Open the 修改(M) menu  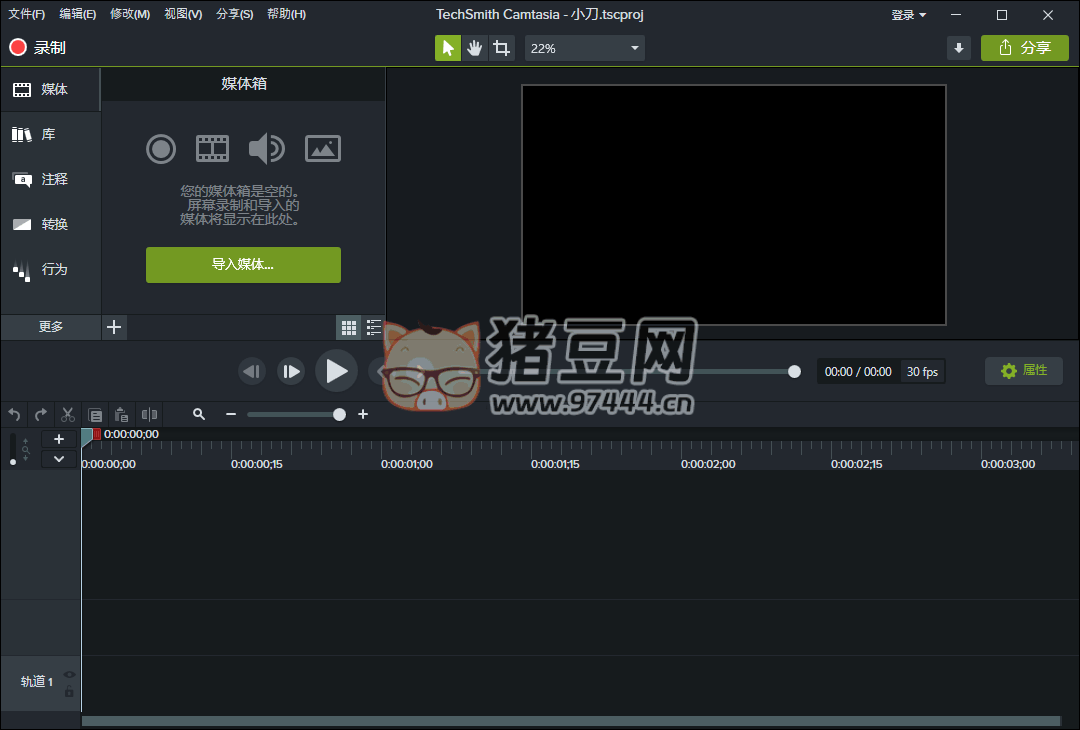[x=130, y=14]
